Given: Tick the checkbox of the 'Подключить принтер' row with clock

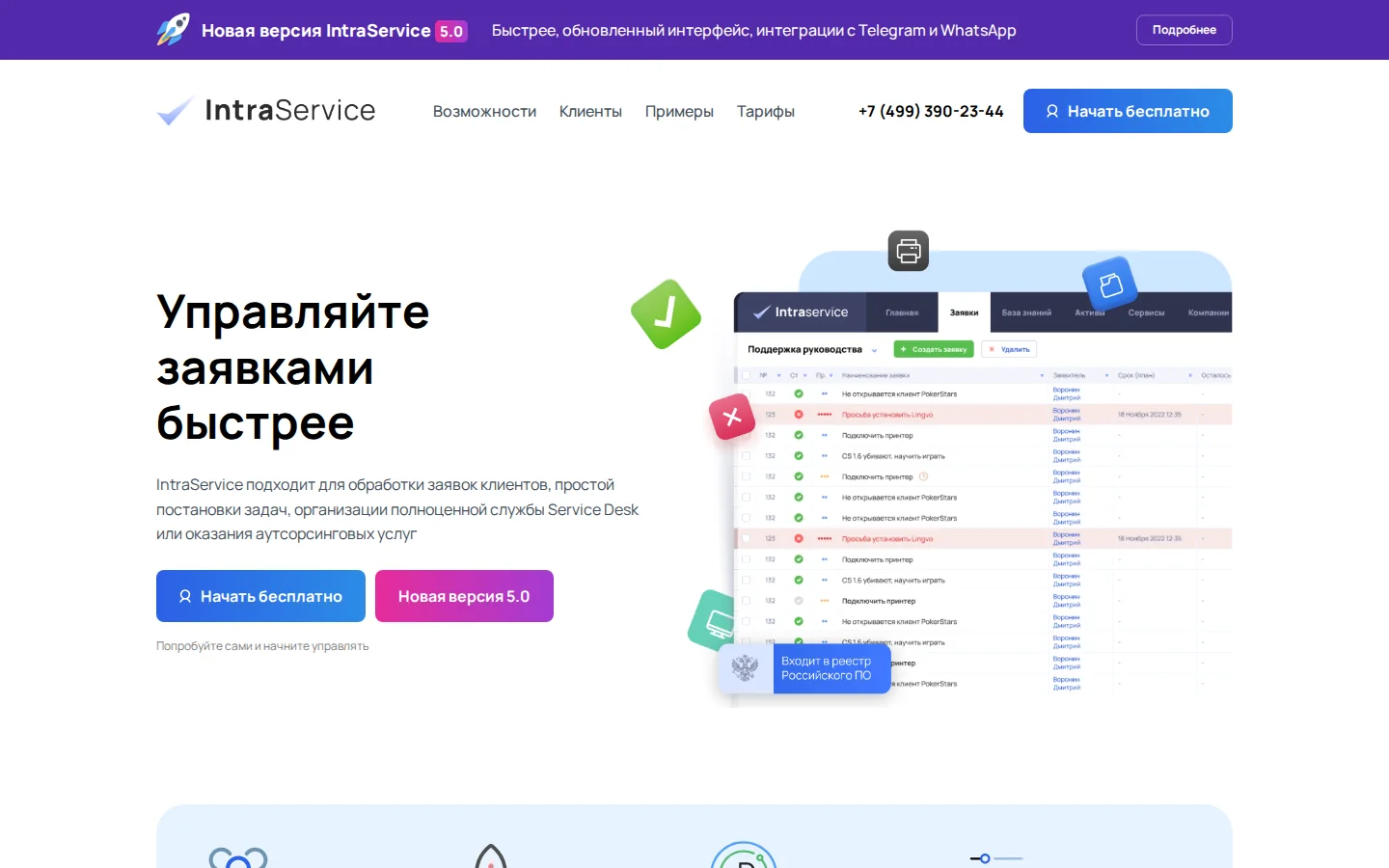Looking at the screenshot, I should (x=746, y=476).
